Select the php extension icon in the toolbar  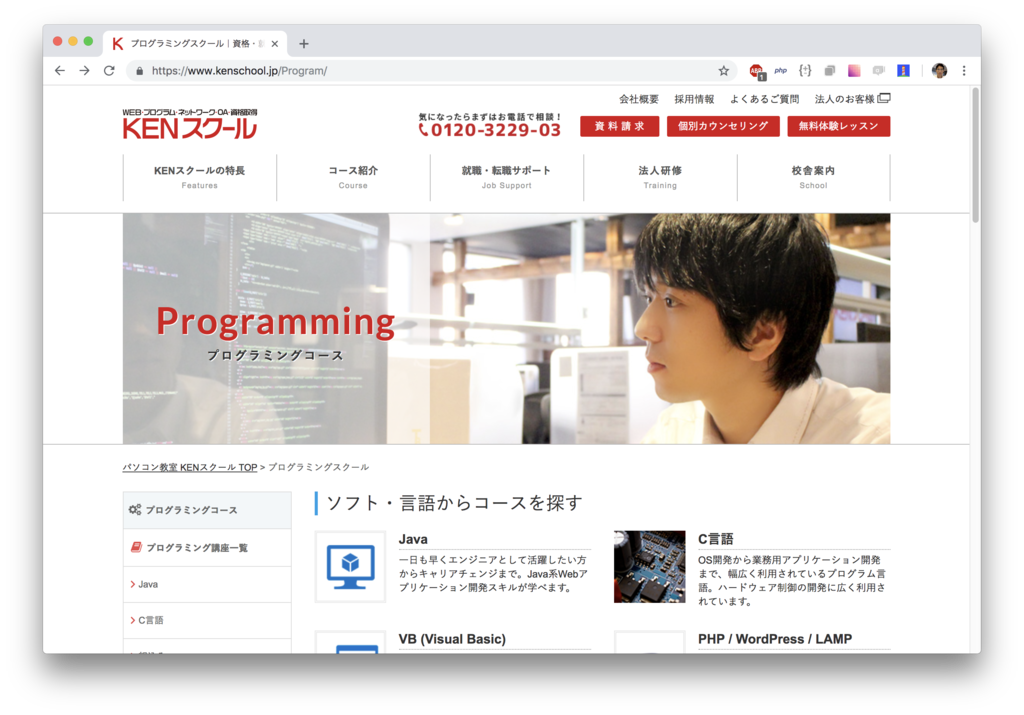[x=779, y=70]
